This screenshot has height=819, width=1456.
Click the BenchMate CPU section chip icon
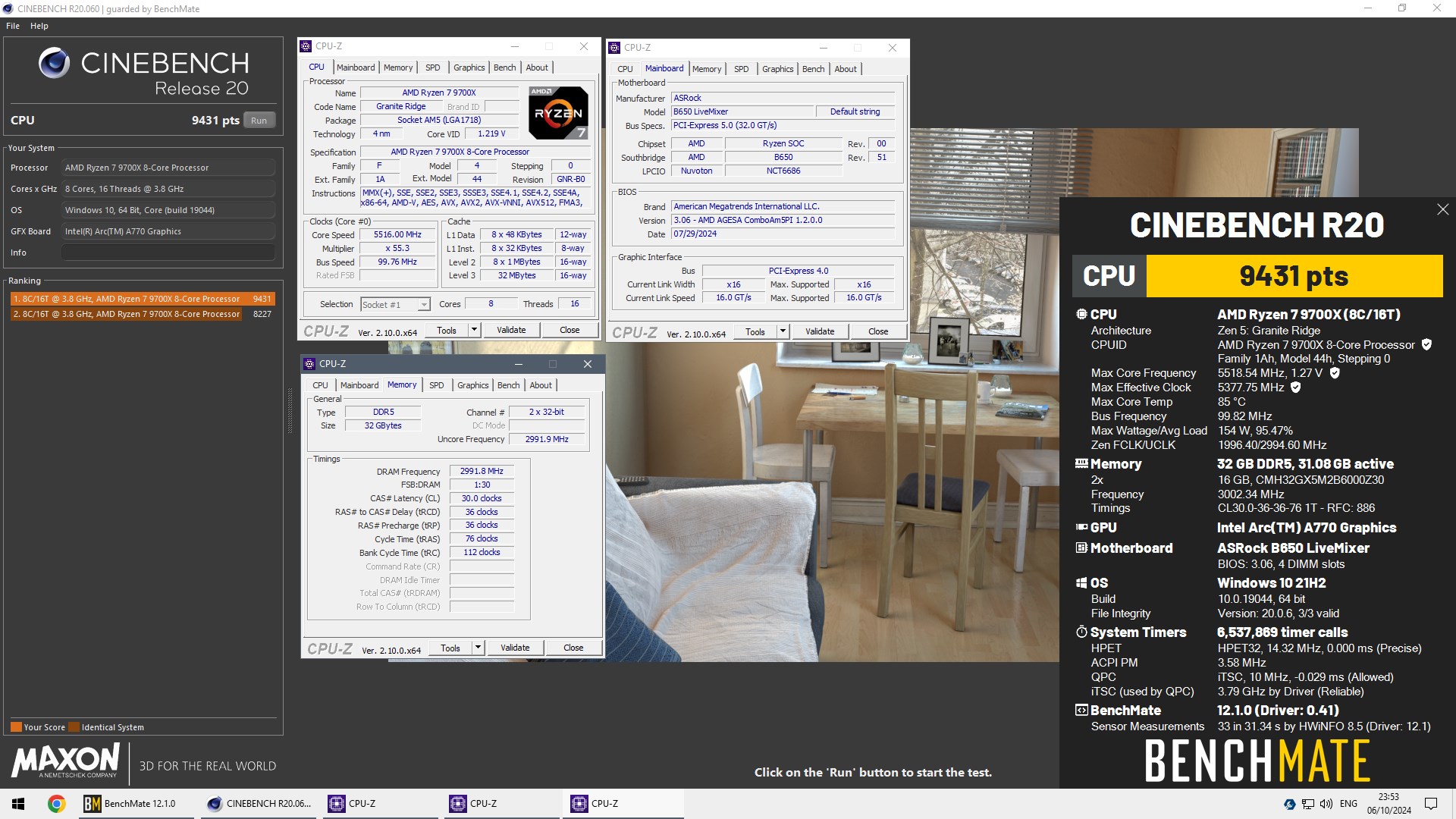click(1081, 314)
